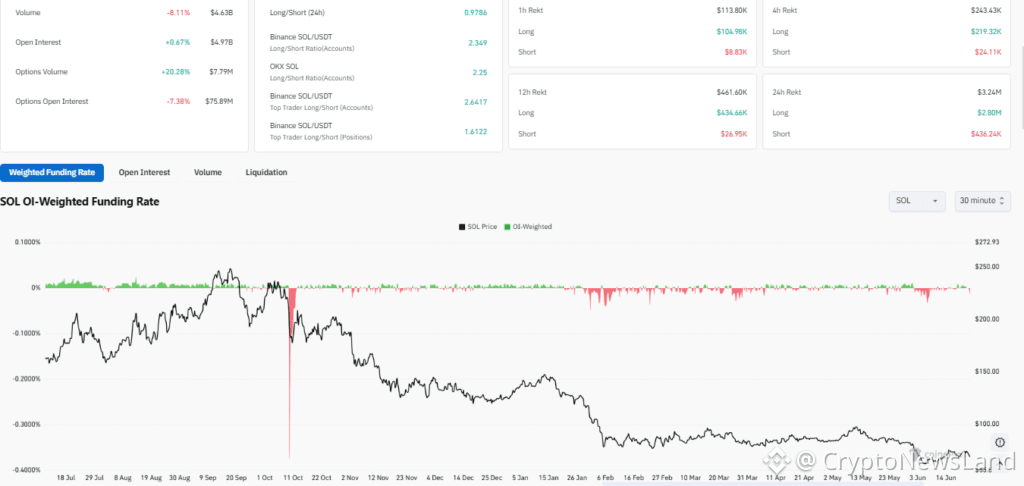This screenshot has width=1024, height=486.
Task: Click the $434.66K 12h long liquidations value
Action: [x=731, y=113]
